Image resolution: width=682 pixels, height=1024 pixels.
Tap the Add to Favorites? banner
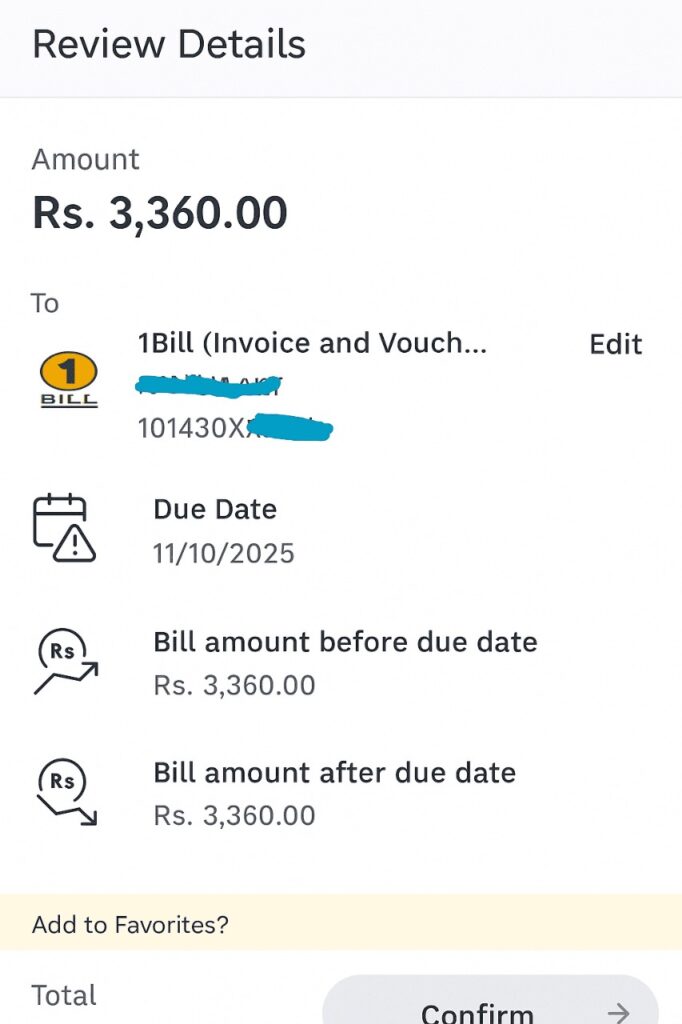(130, 924)
